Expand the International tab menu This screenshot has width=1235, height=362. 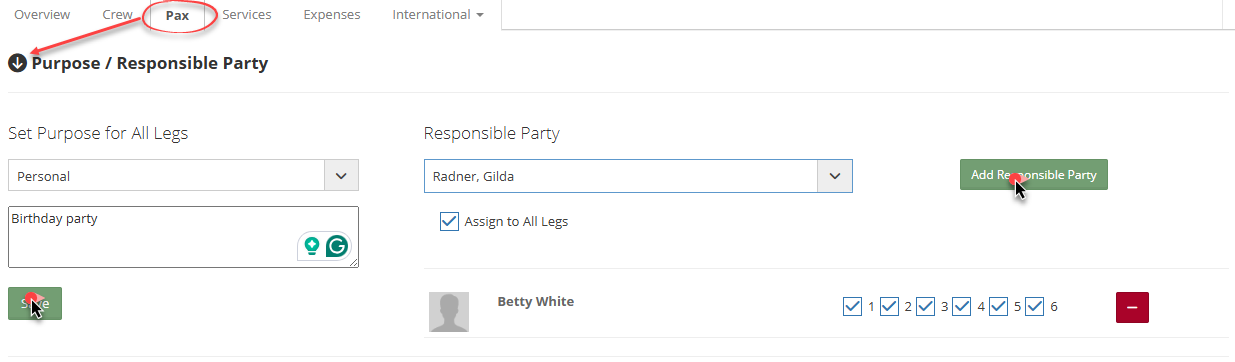pyautogui.click(x=438, y=15)
